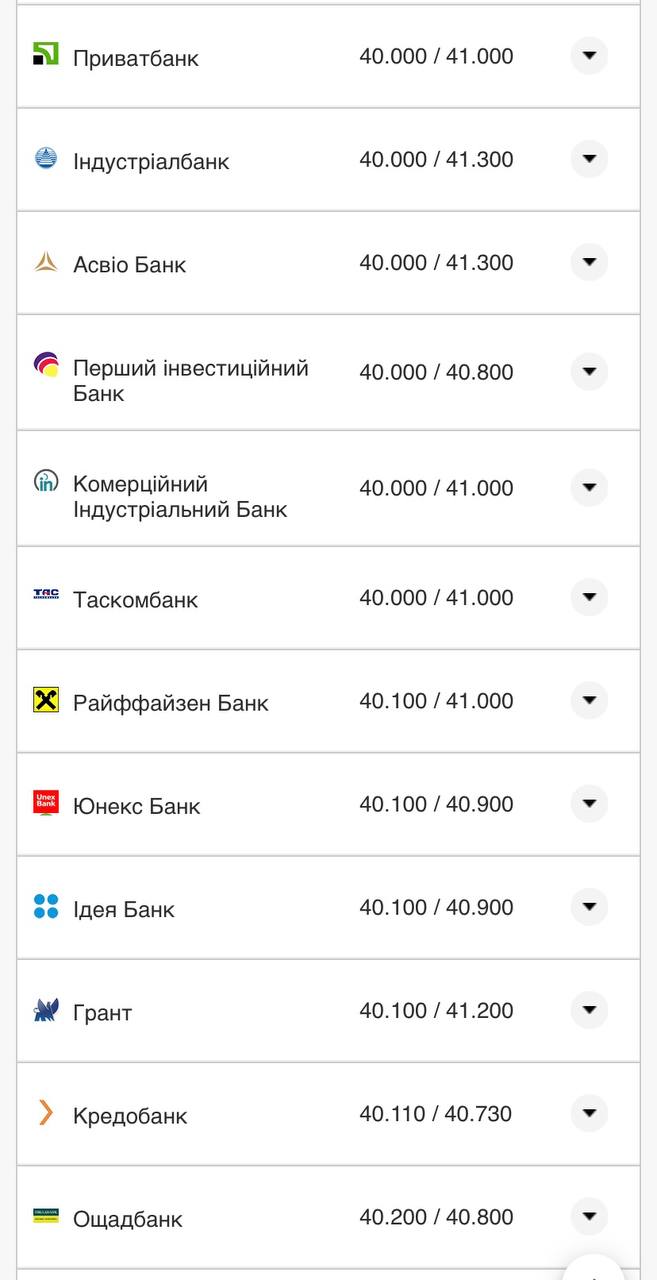Screen dimensions: 657x1280
Task: Click the Ощадбанк logo icon
Action: pyautogui.click(x=47, y=1217)
